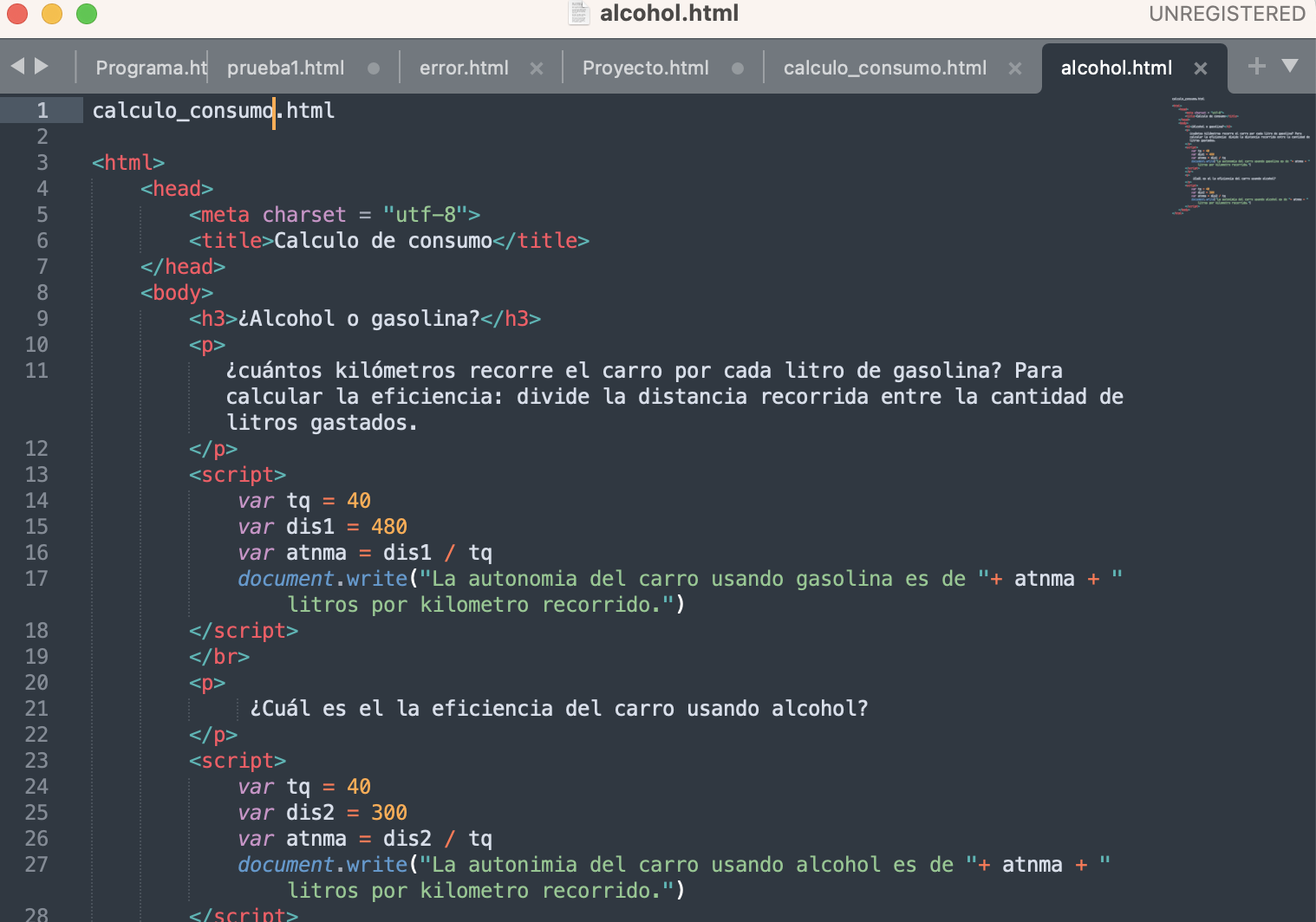Click line number 23 in gutter

point(36,760)
